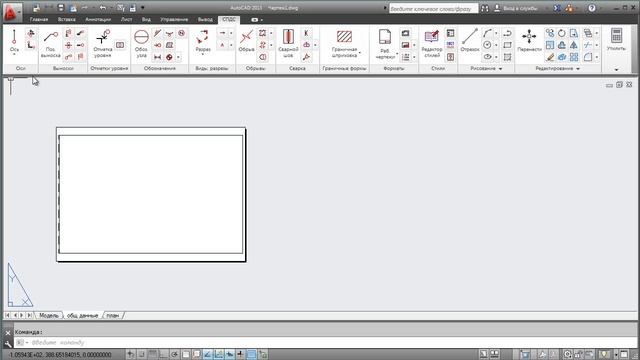640x360 pixels.
Task: Open the Модель layout tab
Action: point(49,316)
